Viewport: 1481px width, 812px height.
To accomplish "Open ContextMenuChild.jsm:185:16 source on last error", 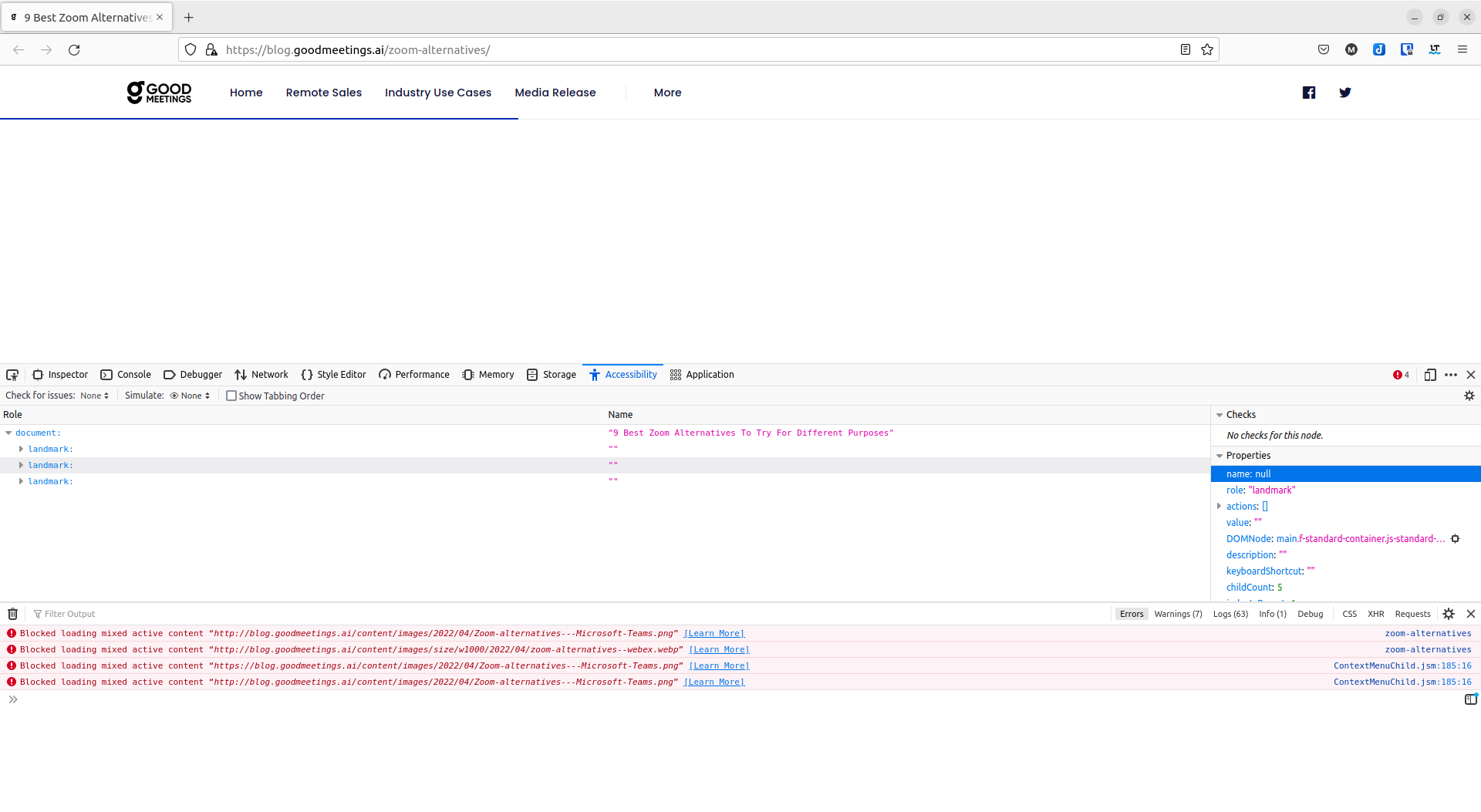I will [1402, 682].
